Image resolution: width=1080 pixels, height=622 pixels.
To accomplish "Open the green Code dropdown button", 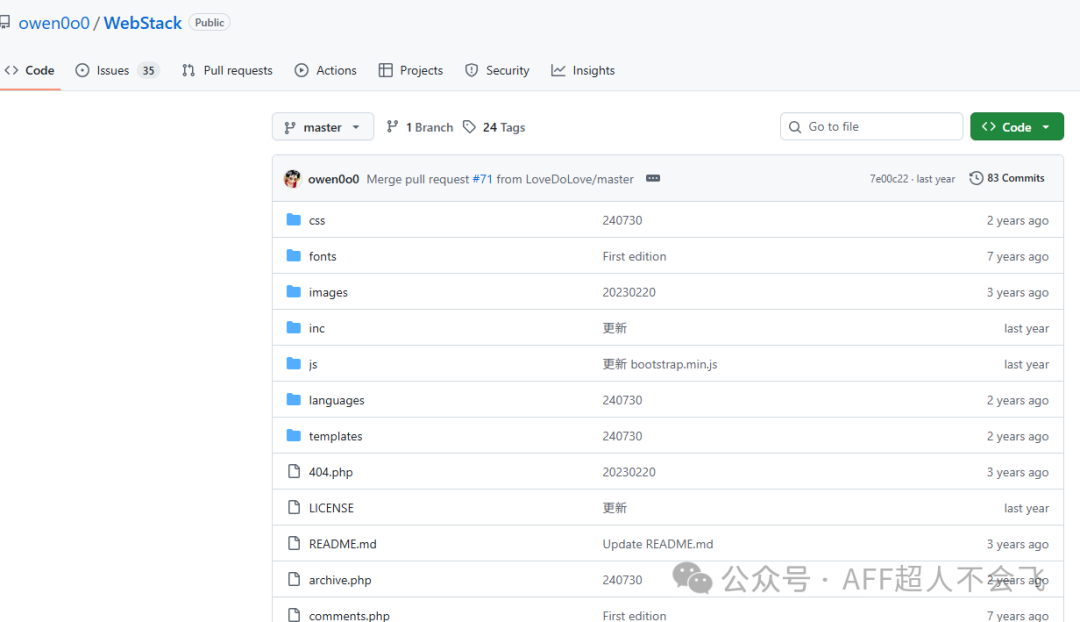I will click(1017, 127).
